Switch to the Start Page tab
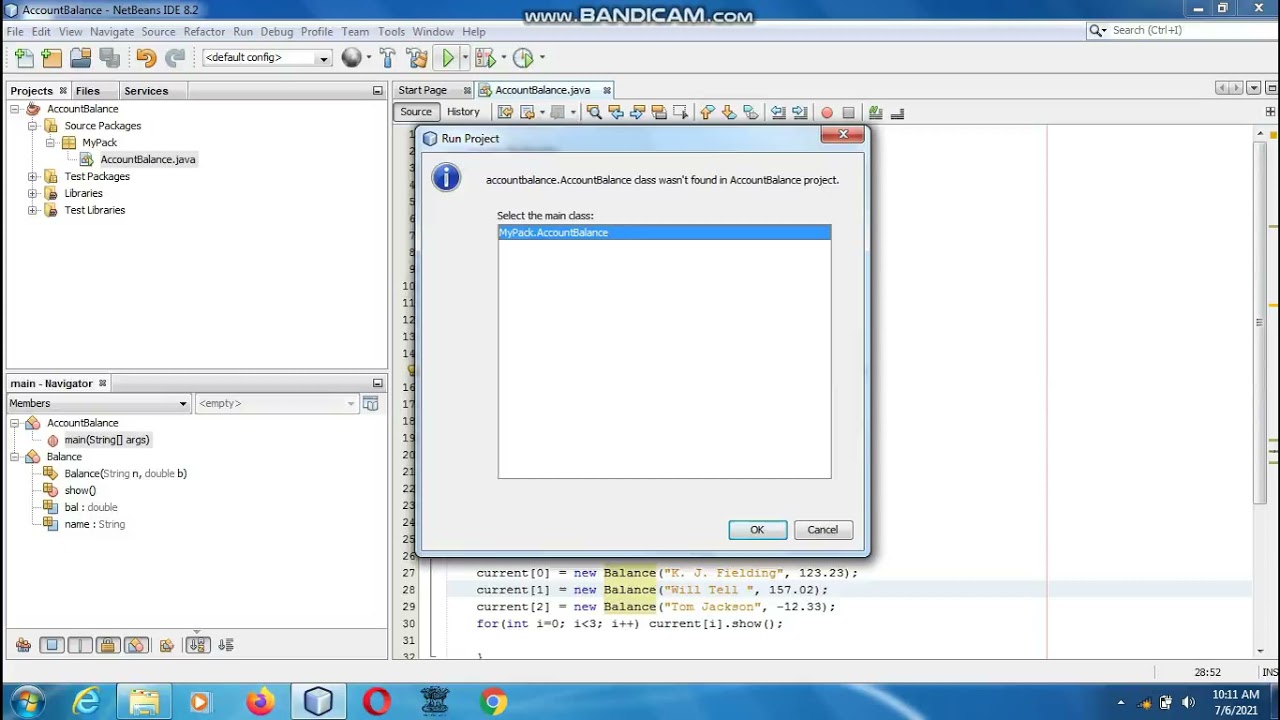Image resolution: width=1280 pixels, height=720 pixels. [422, 90]
